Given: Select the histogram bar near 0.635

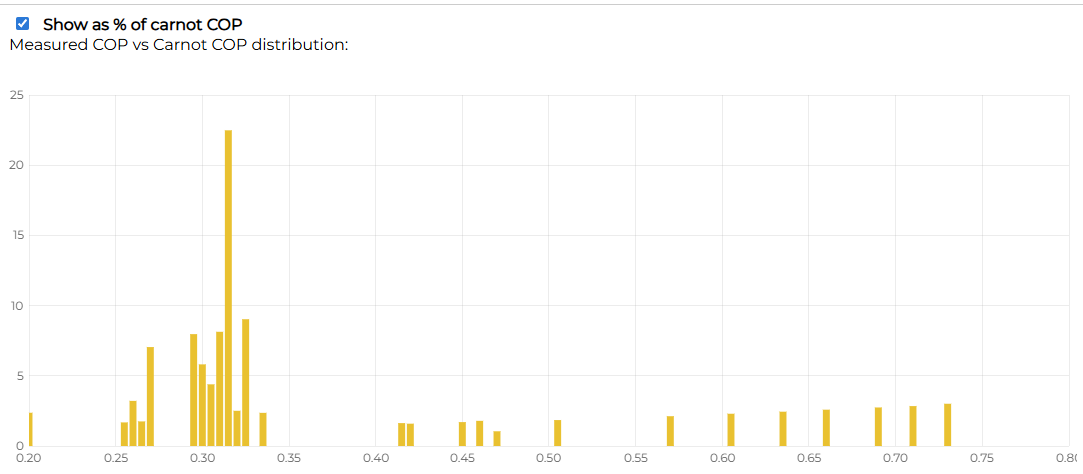Looking at the screenshot, I should pyautogui.click(x=783, y=429).
